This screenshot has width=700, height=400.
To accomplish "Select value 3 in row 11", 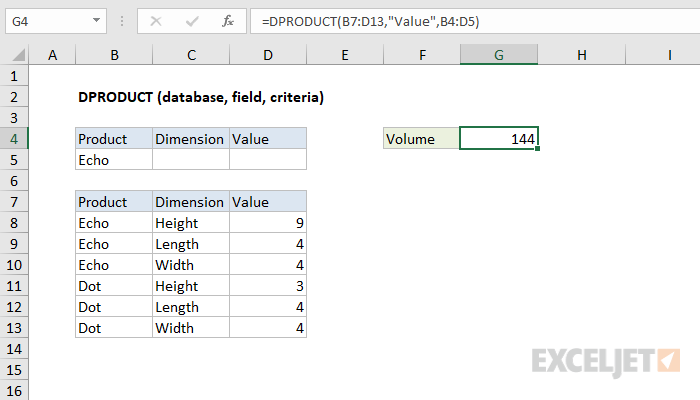I will click(268, 286).
